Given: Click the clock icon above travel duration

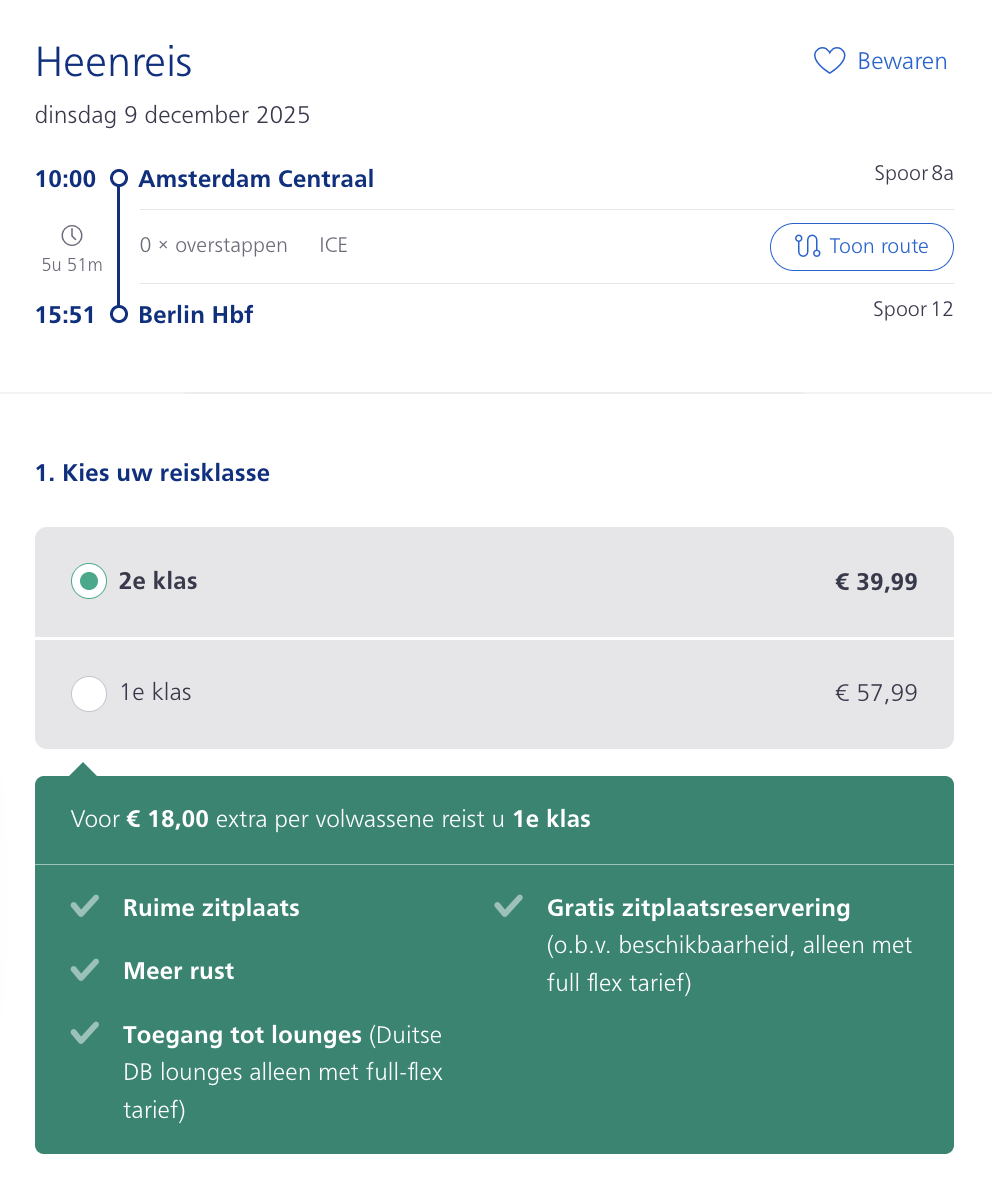Looking at the screenshot, I should tap(72, 236).
